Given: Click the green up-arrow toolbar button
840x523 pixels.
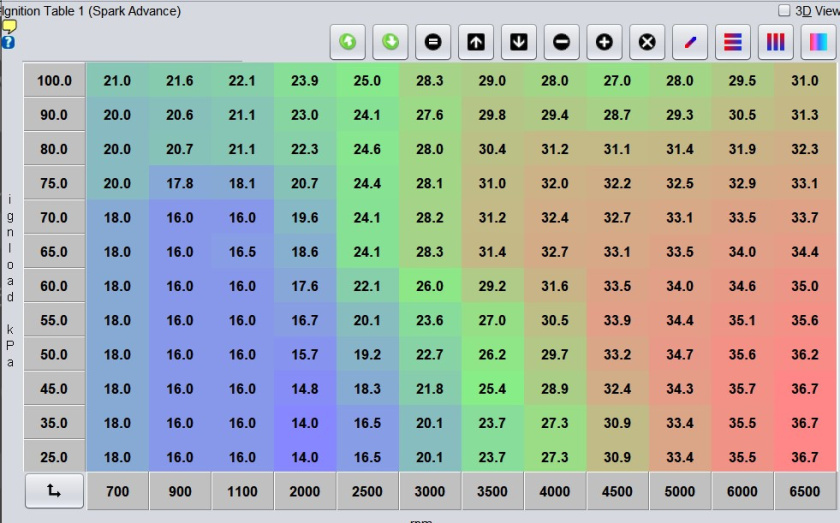Looking at the screenshot, I should click(x=348, y=42).
